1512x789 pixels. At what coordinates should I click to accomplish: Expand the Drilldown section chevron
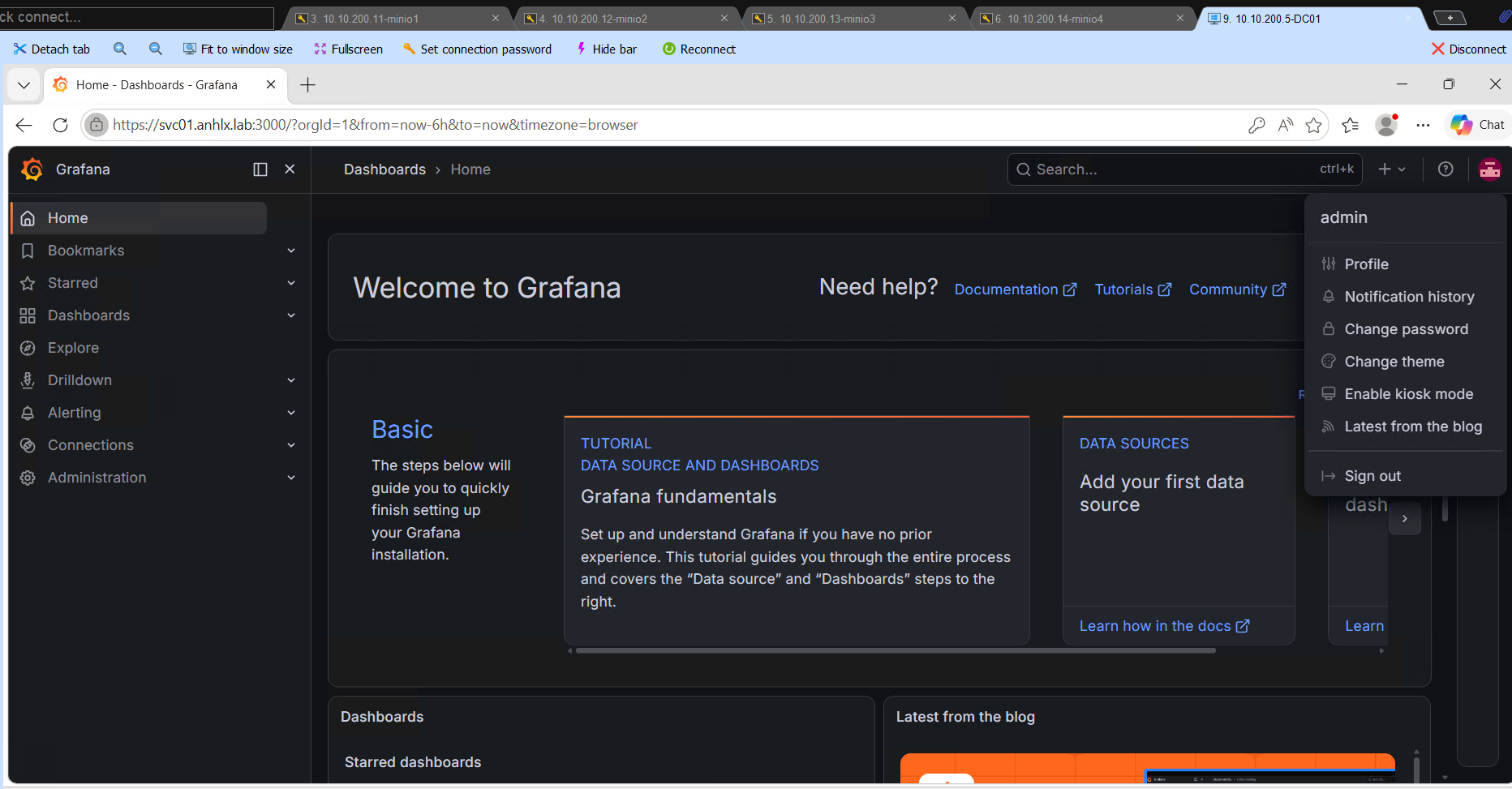tap(291, 380)
